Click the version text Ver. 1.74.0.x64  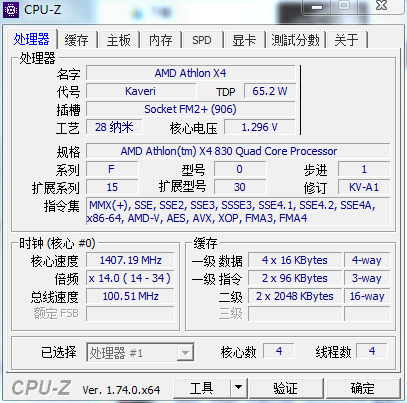click(x=121, y=390)
